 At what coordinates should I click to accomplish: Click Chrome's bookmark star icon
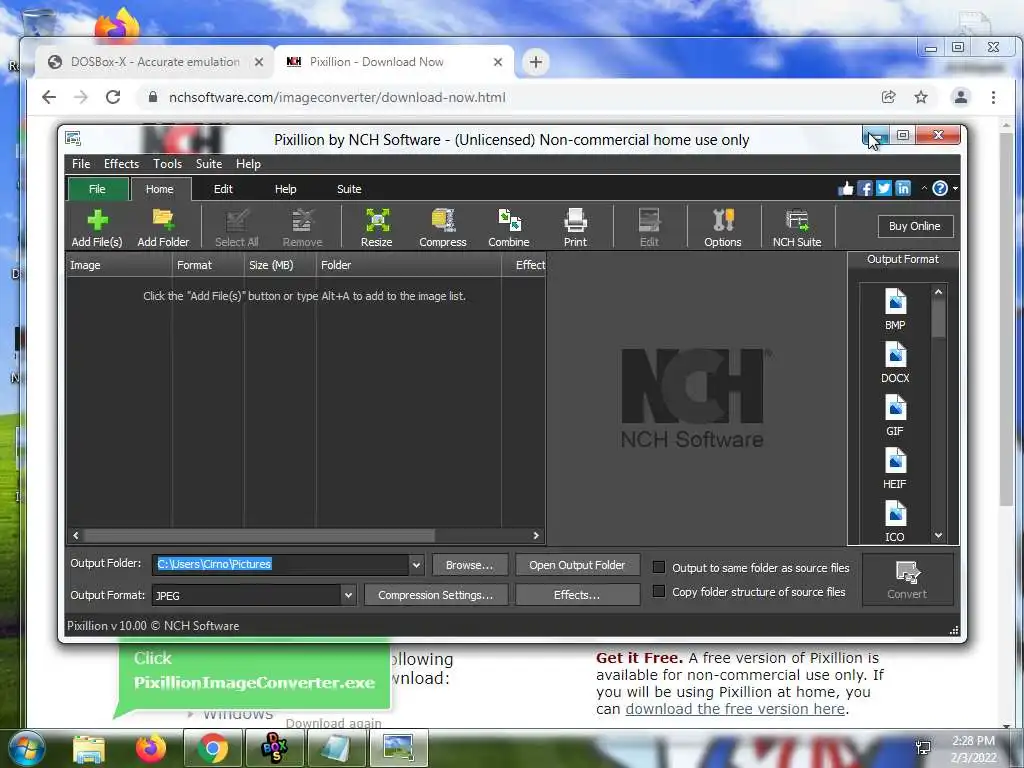921,97
